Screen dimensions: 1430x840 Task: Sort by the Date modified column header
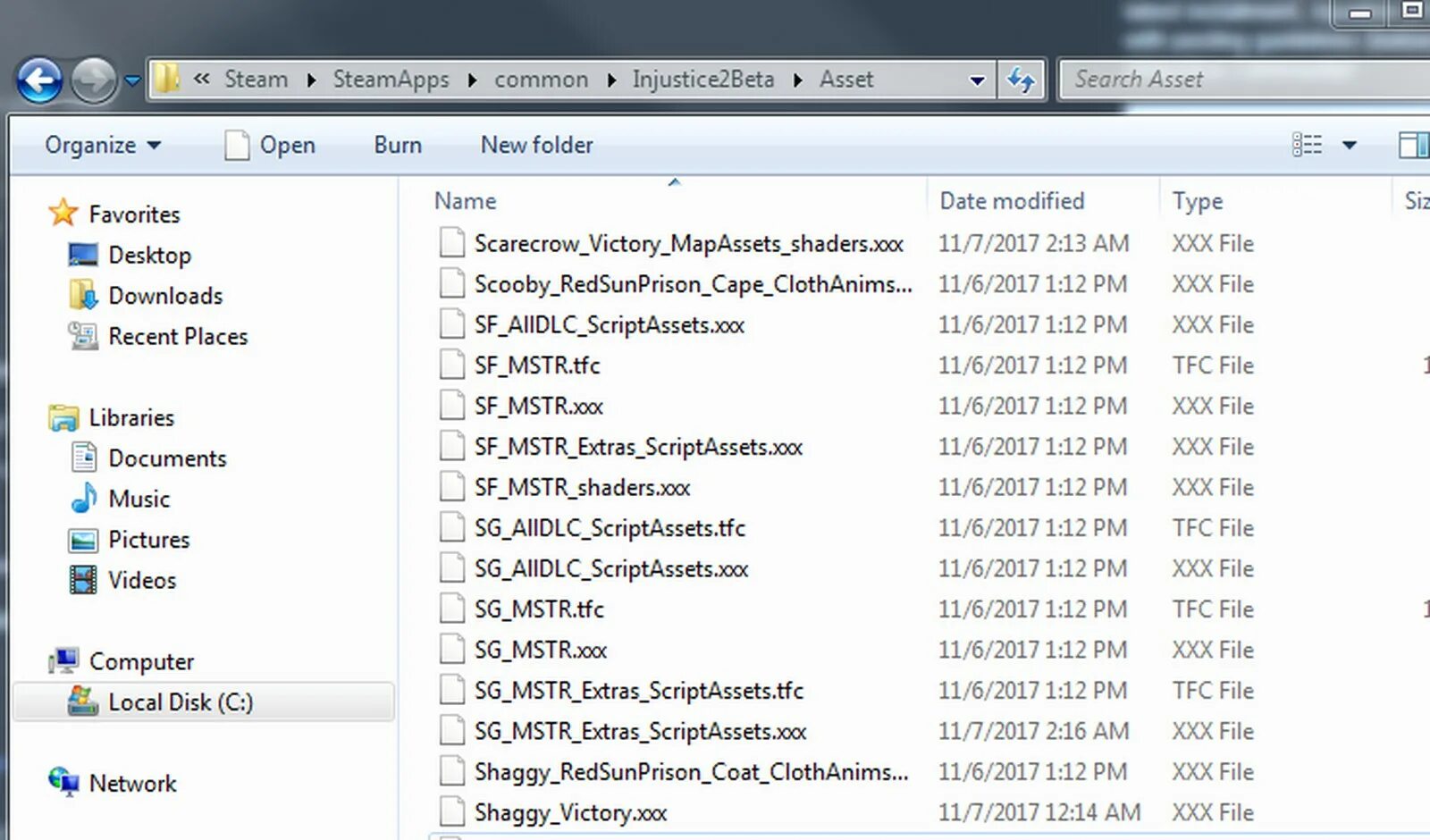[x=1012, y=201]
